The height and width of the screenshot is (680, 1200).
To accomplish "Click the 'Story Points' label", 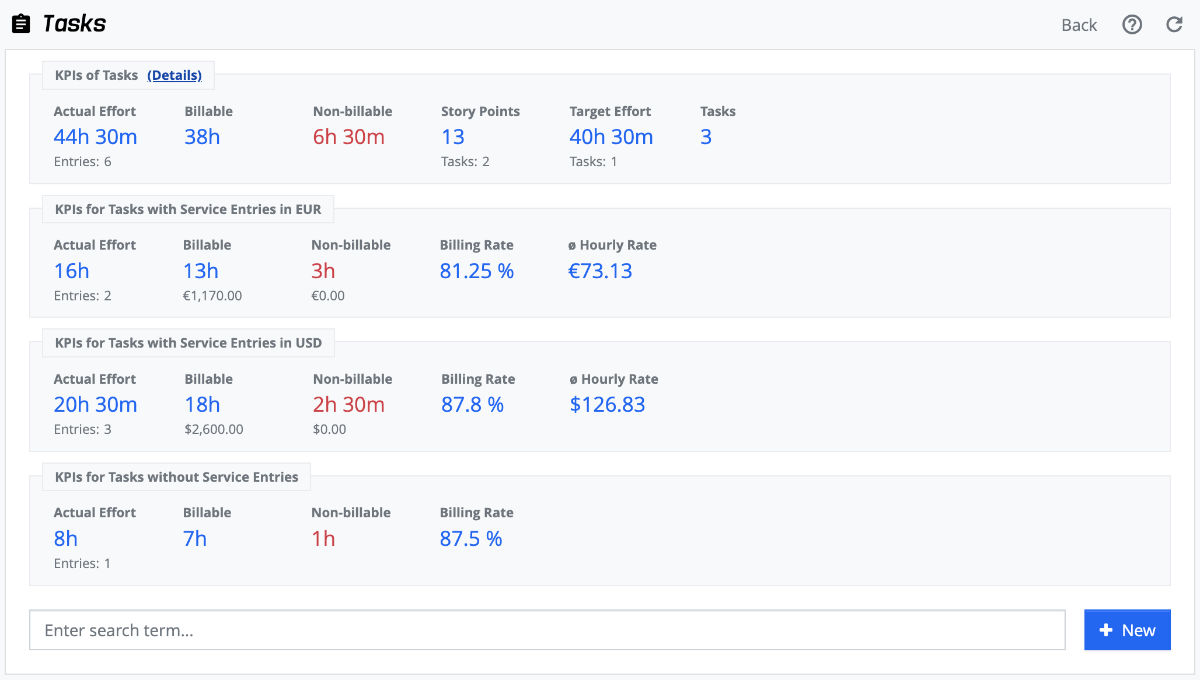I will point(480,111).
